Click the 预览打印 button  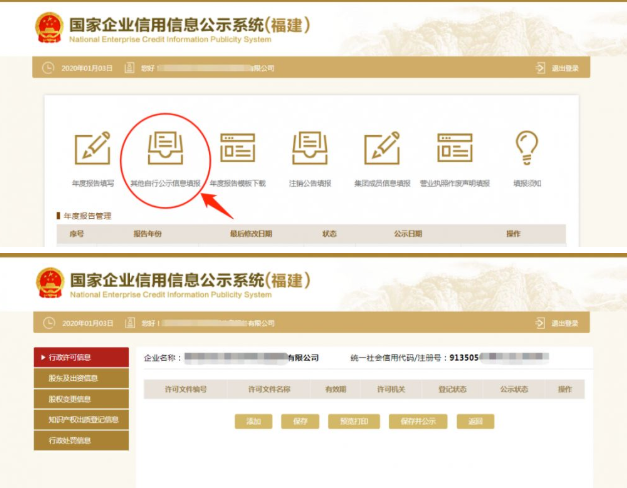(x=354, y=421)
